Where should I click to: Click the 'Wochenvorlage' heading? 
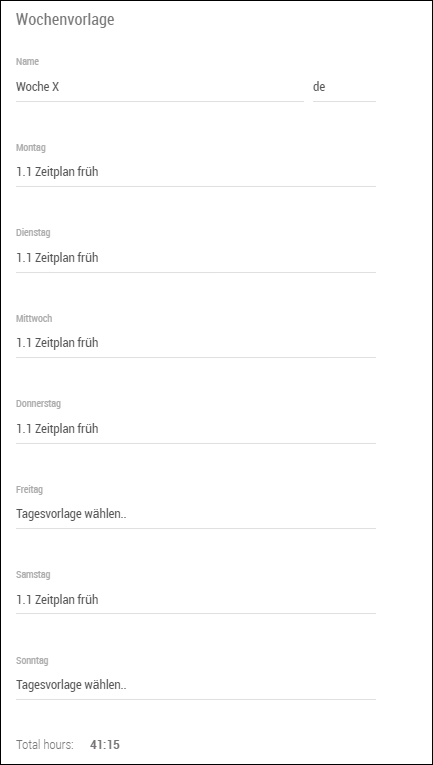[65, 20]
